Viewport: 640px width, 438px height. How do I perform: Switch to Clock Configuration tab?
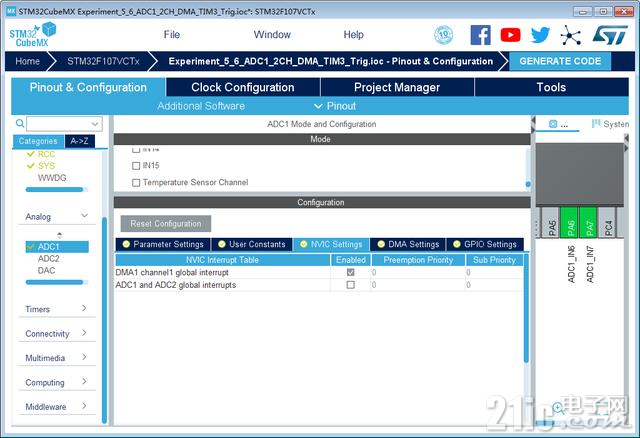coord(243,87)
